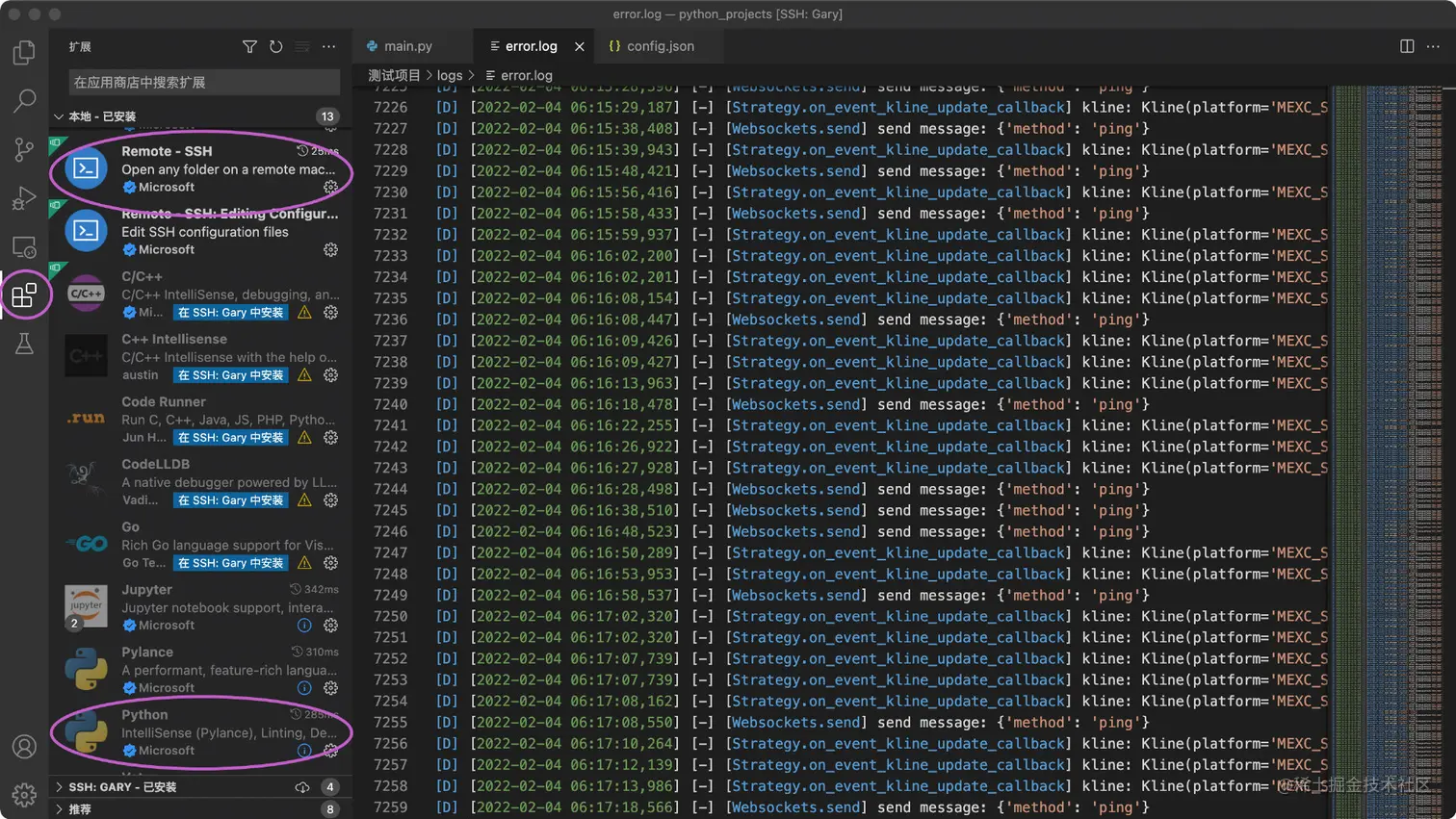The image size is (1456, 819).
Task: Install all local extensions in SSH: GARY cloud icon
Action: (302, 787)
